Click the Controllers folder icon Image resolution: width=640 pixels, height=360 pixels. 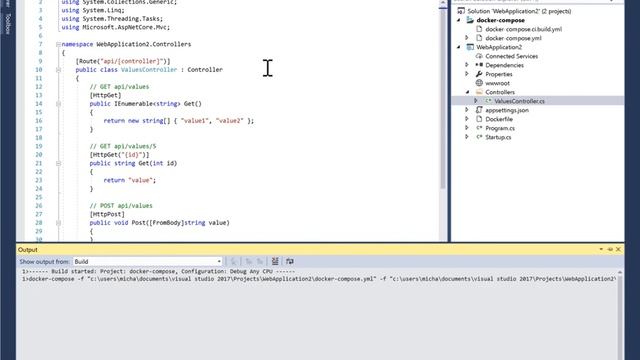[479, 92]
